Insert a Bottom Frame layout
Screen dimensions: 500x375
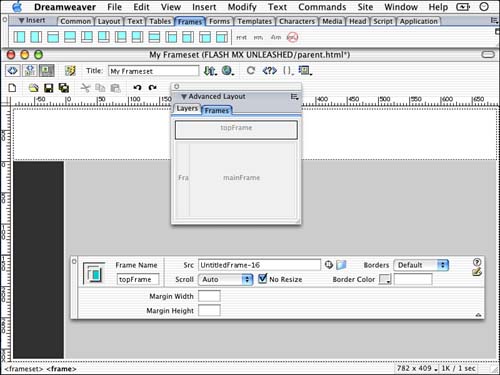tap(70, 37)
